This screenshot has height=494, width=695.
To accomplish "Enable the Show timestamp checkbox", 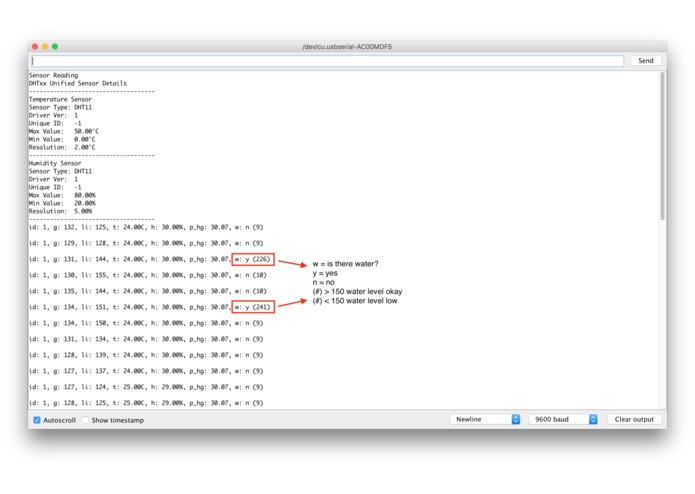I will [86, 420].
